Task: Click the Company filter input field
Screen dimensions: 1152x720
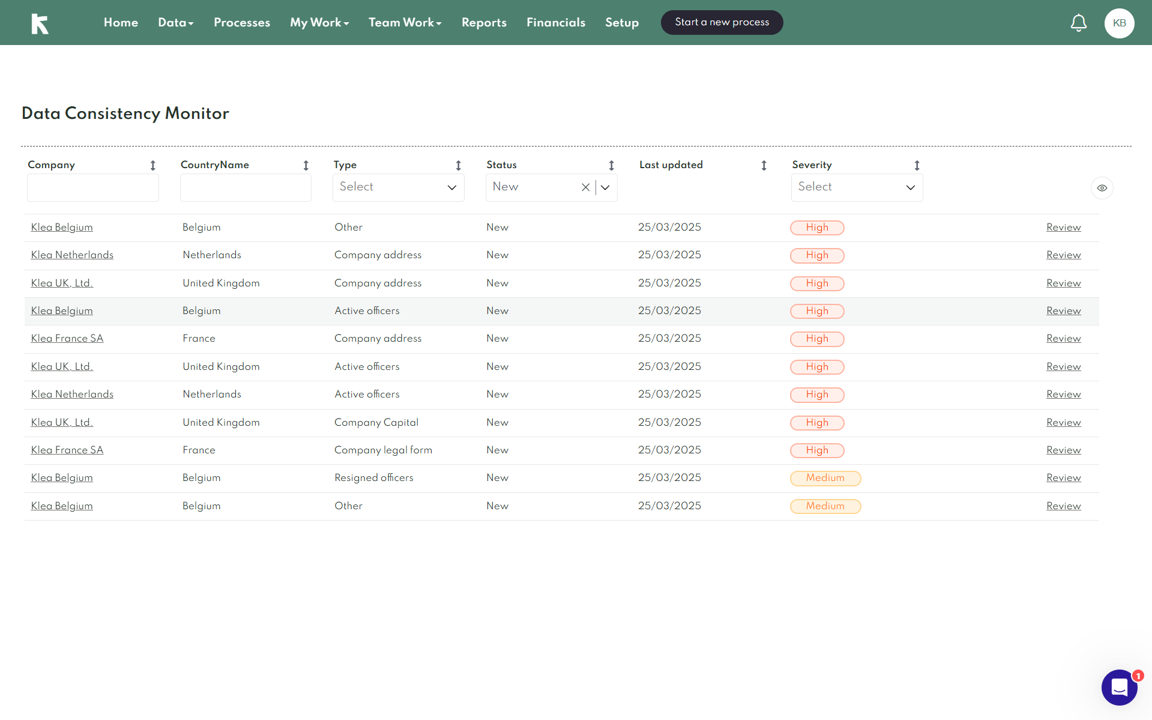Action: pos(92,187)
